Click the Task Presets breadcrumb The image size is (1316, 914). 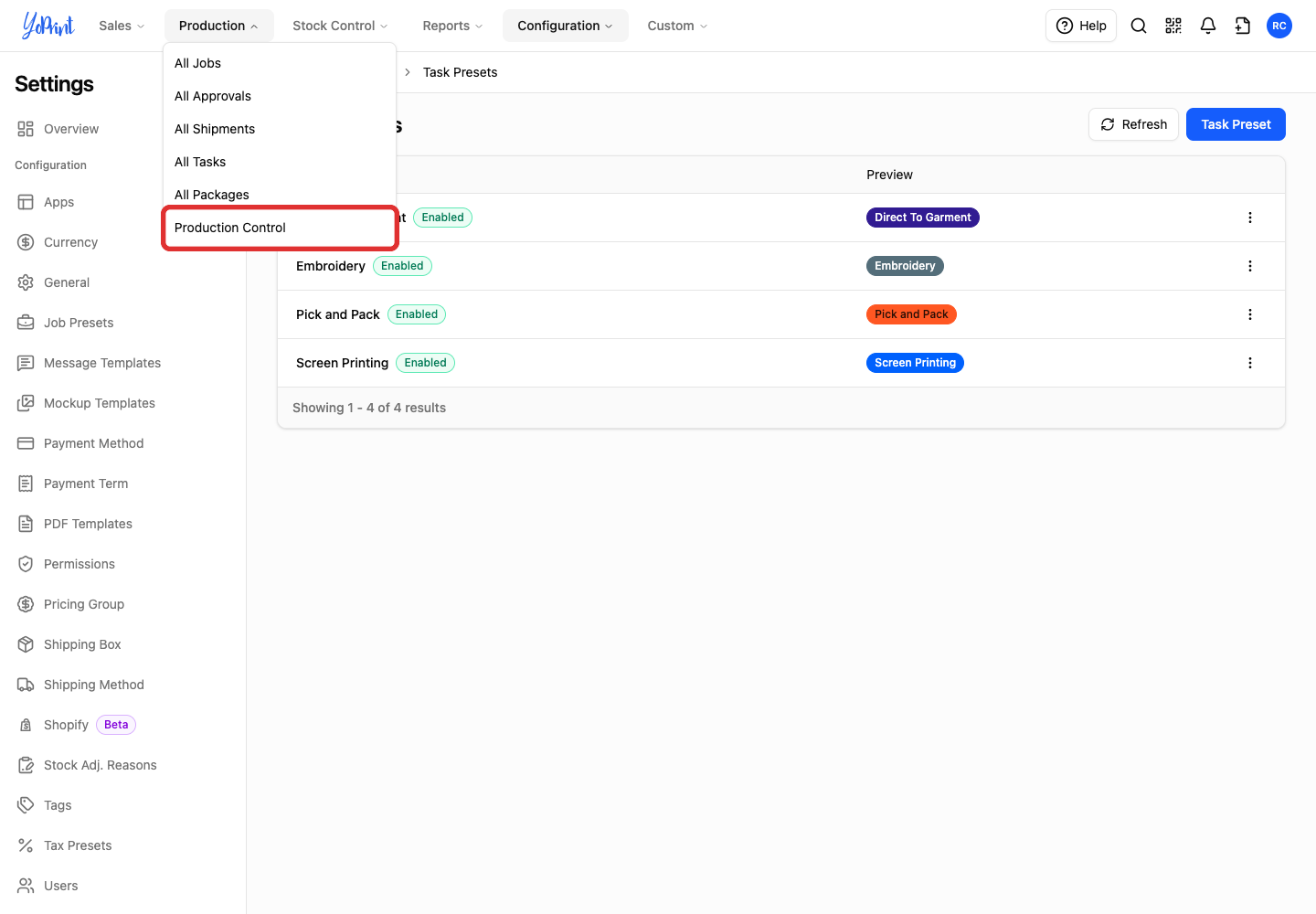tap(461, 72)
